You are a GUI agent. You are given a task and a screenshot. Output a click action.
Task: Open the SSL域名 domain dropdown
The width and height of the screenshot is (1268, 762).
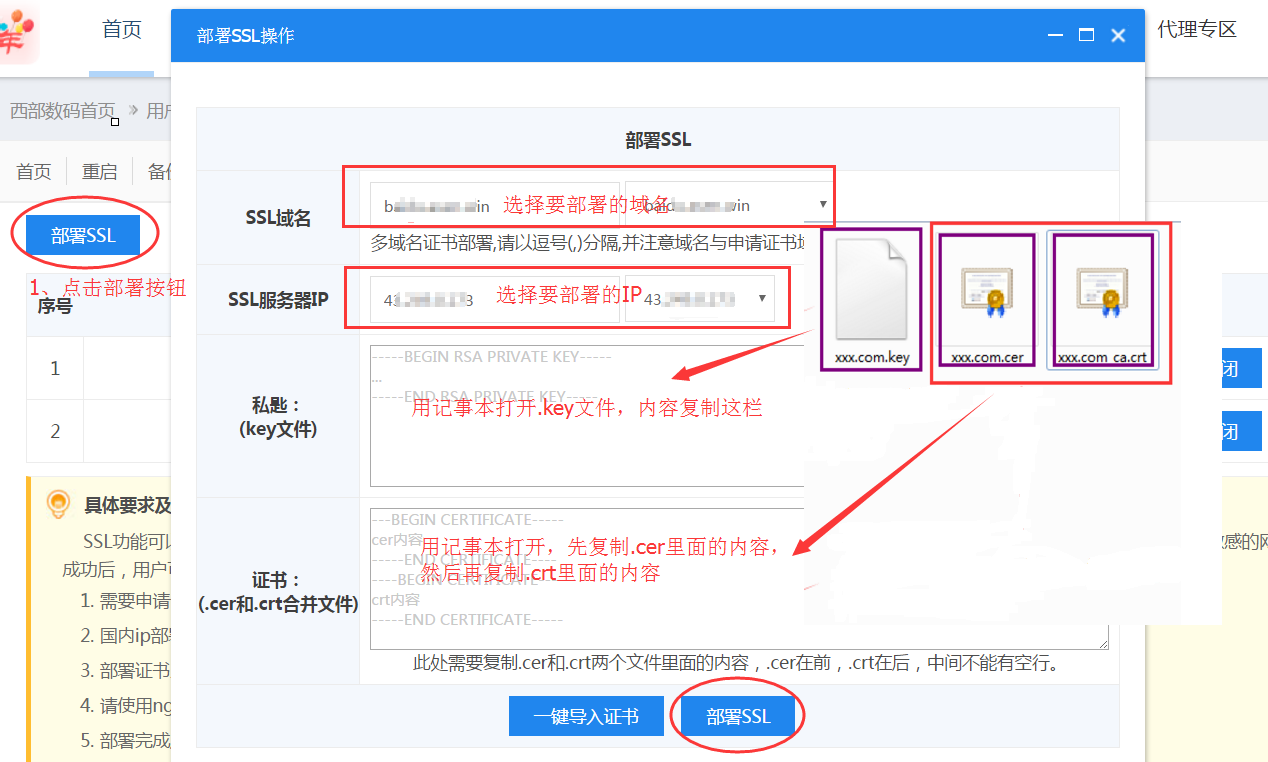click(x=728, y=205)
